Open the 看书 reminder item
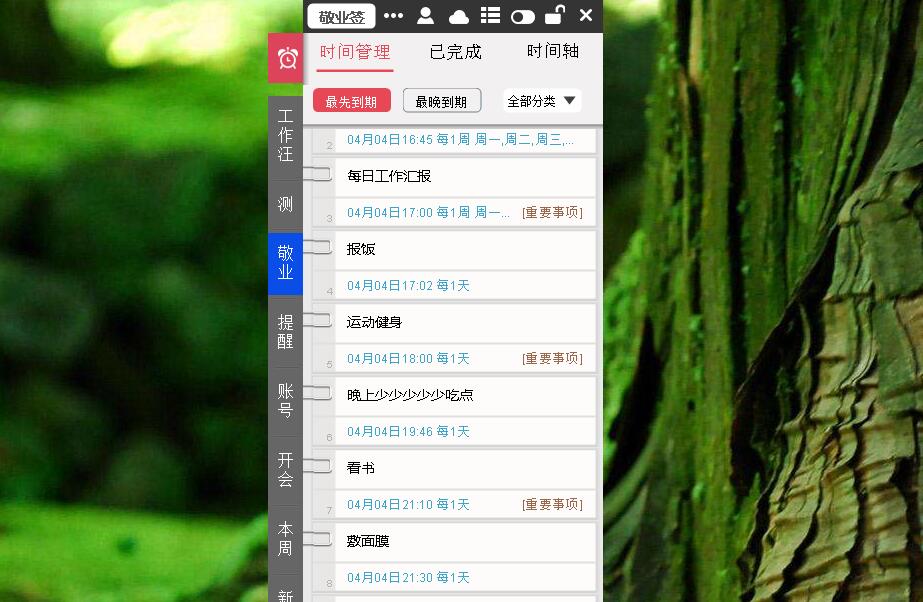The image size is (923, 602). 466,468
